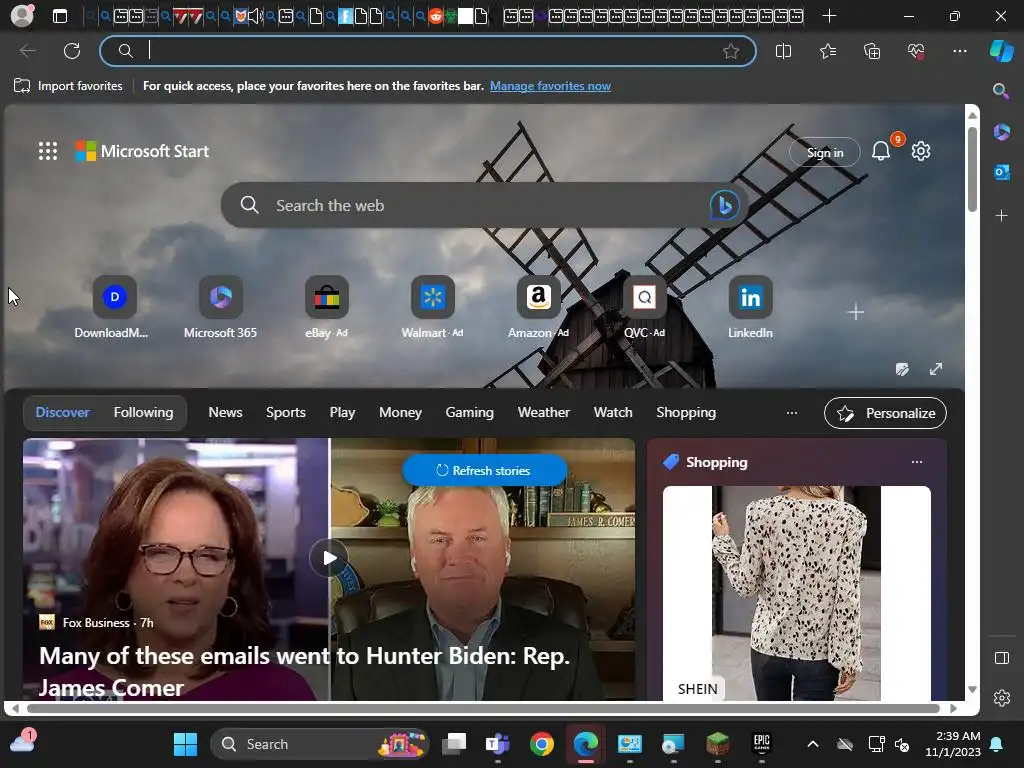Select the Discover feed tab
This screenshot has width=1024, height=768.
tap(63, 412)
